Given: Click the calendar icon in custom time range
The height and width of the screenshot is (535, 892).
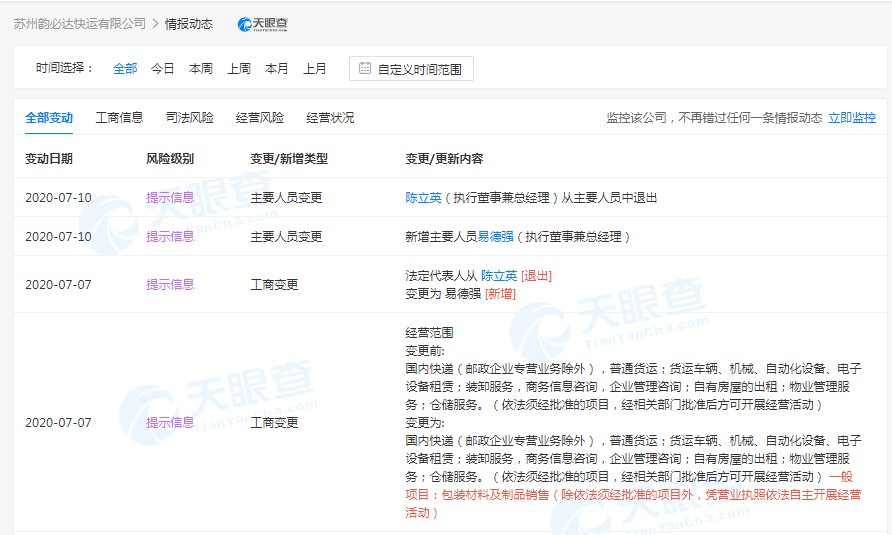Looking at the screenshot, I should 365,68.
